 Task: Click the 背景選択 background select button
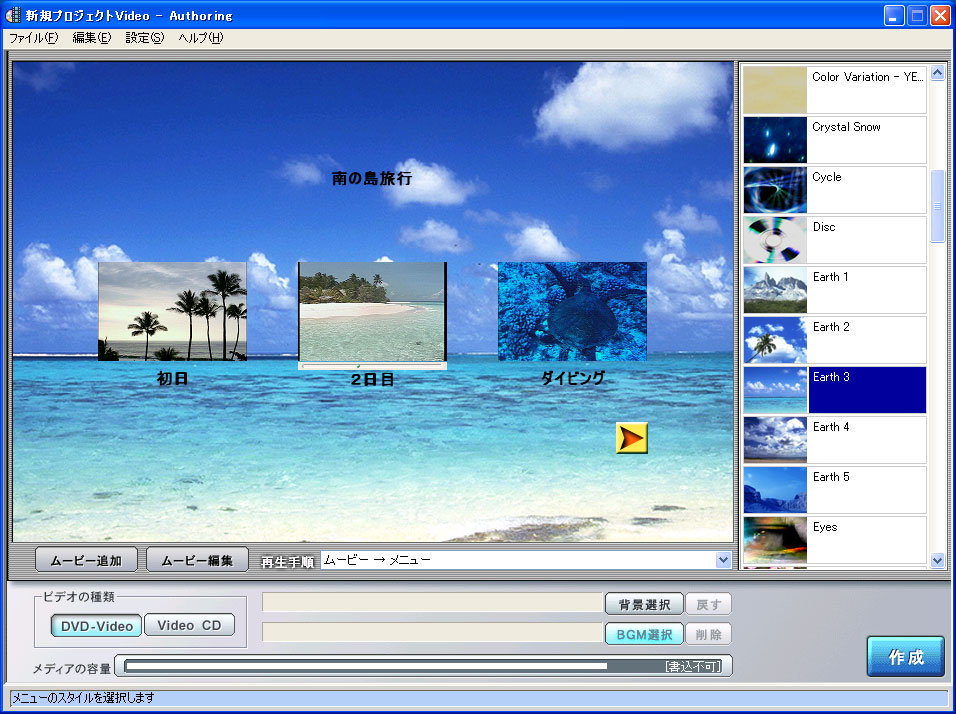pos(644,604)
